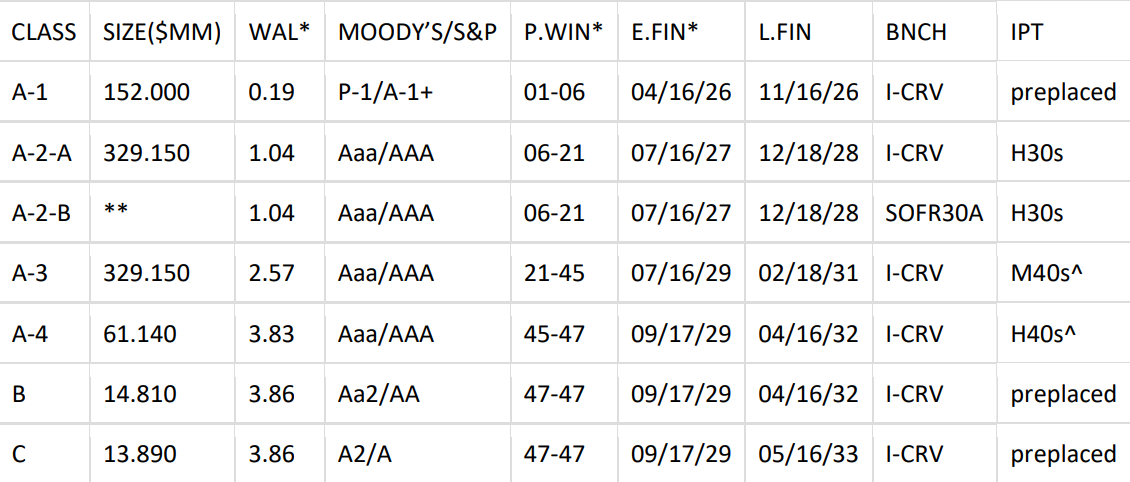Select the 2.57 WAL value

click(x=272, y=273)
